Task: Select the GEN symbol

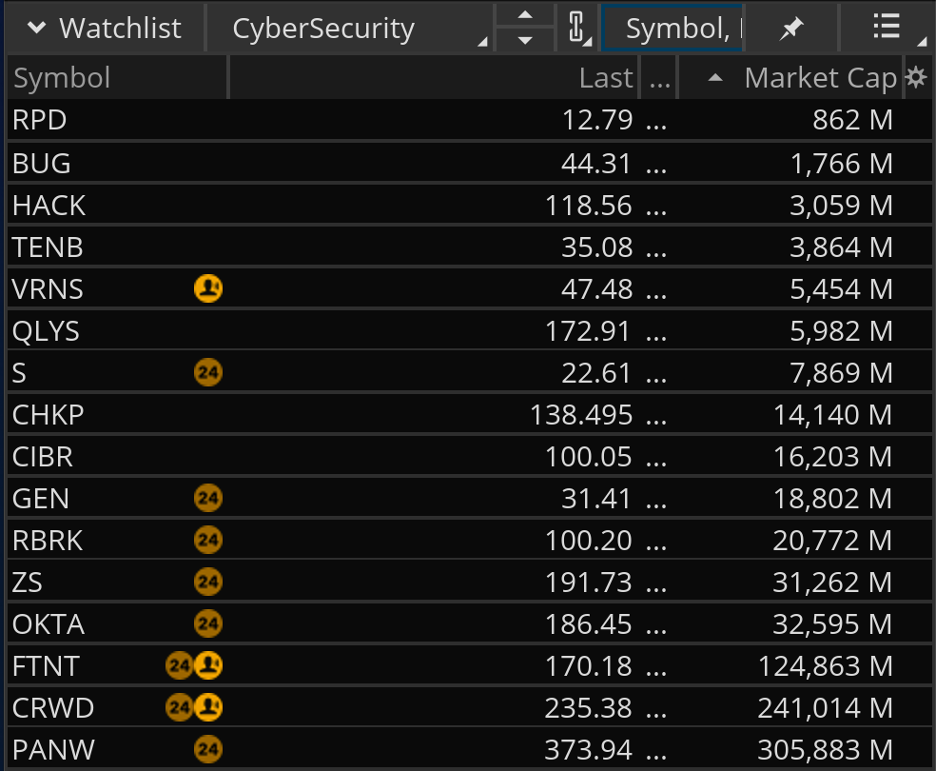Action: click(x=41, y=499)
